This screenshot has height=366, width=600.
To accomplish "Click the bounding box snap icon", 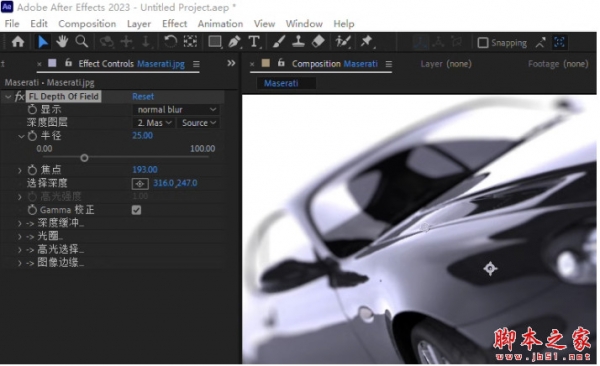I will coord(559,42).
